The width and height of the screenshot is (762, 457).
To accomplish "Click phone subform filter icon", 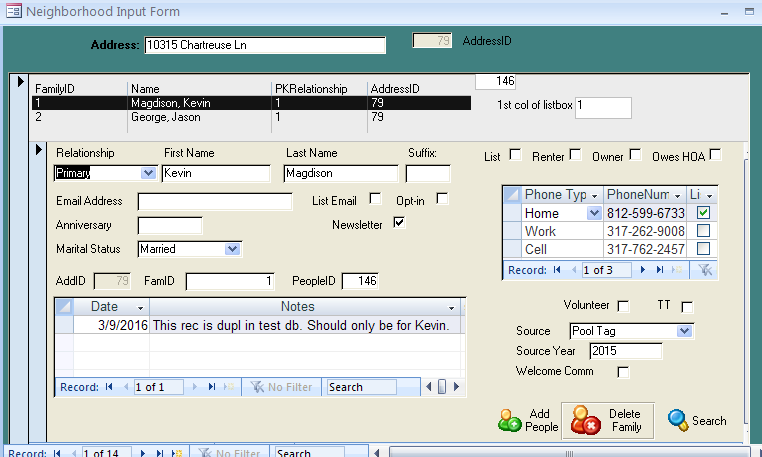I will click(x=705, y=270).
